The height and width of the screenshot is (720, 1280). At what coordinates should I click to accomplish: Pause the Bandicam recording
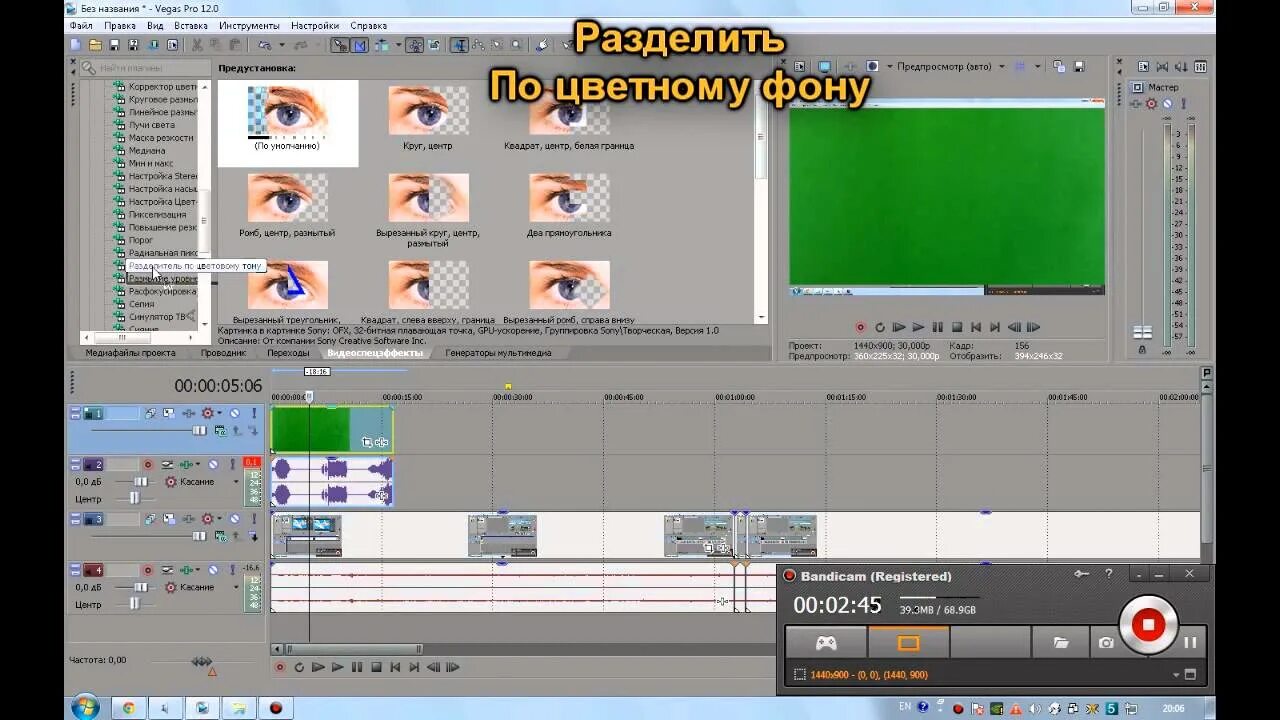click(x=1190, y=643)
